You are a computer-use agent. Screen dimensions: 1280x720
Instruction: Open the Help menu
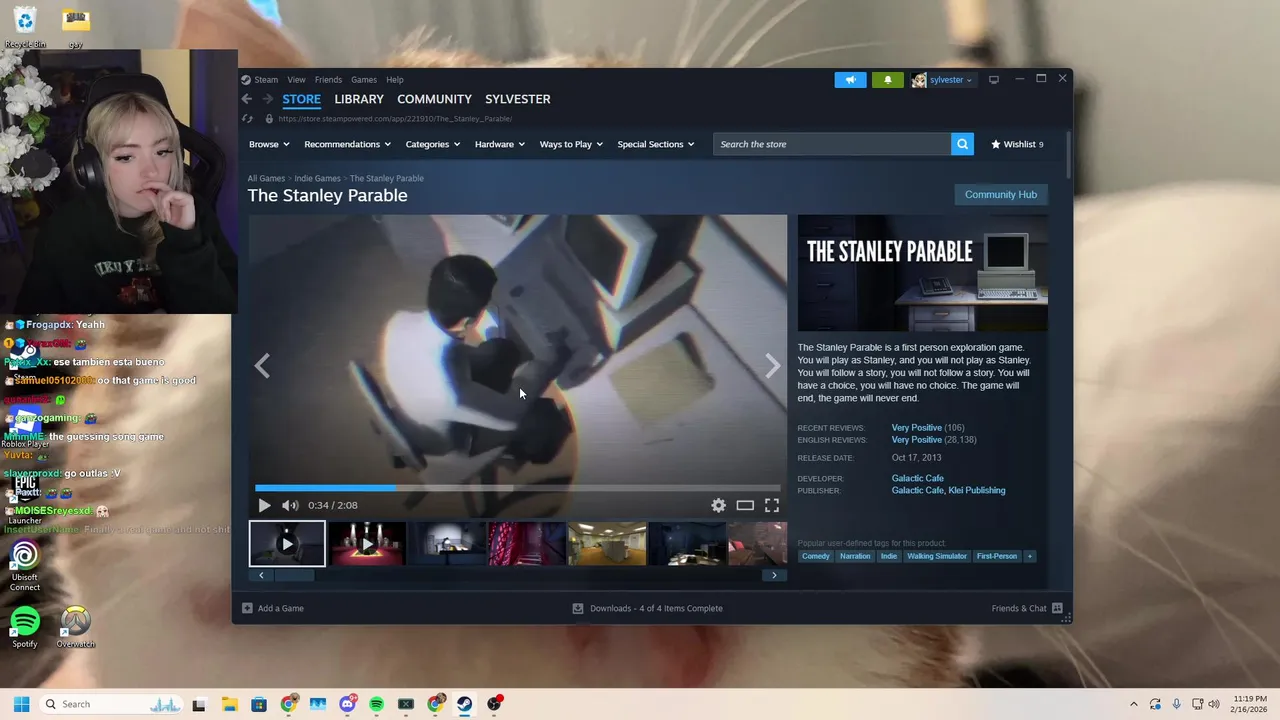[395, 80]
